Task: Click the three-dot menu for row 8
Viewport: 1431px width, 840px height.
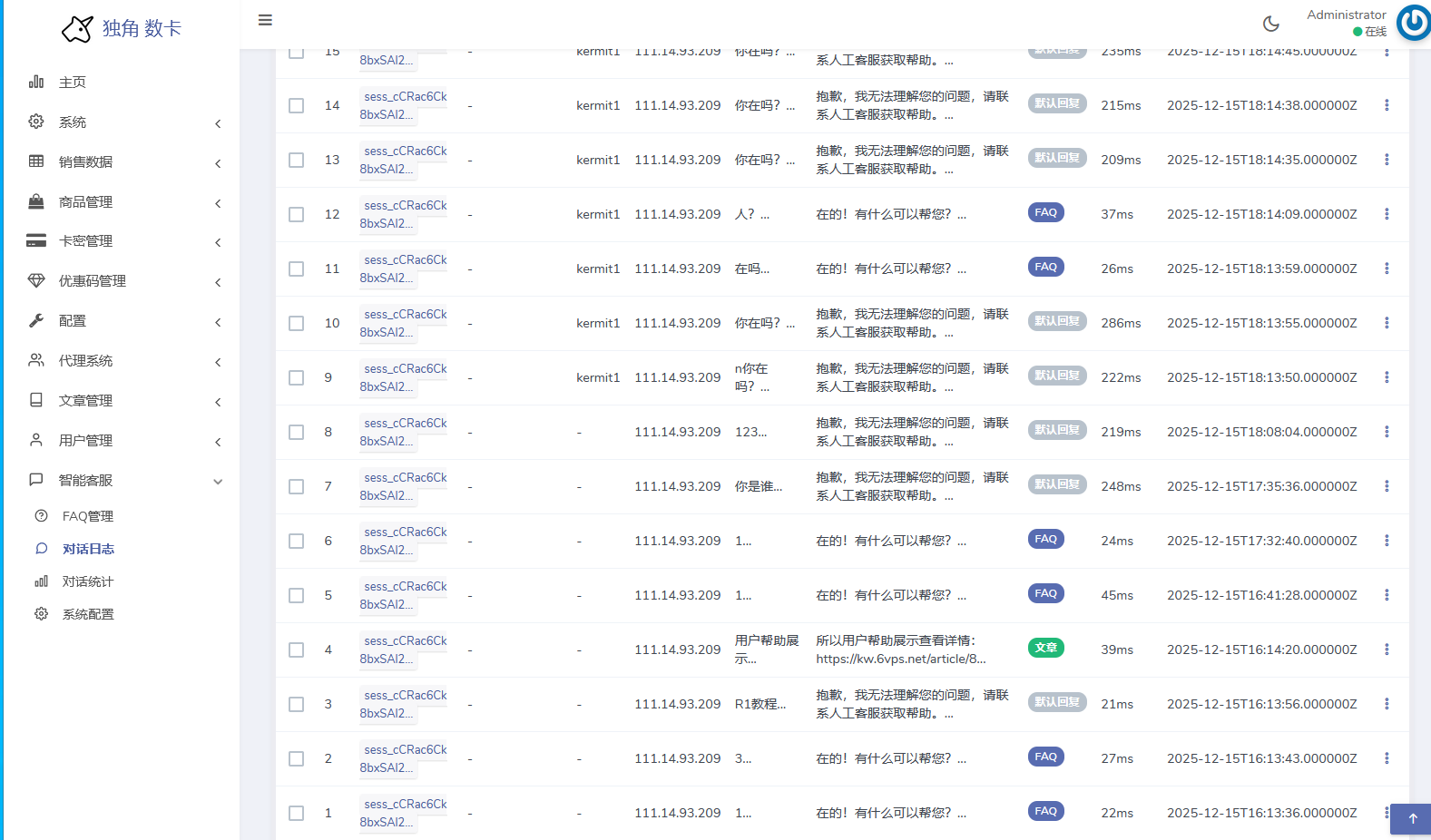Action: 1386,432
